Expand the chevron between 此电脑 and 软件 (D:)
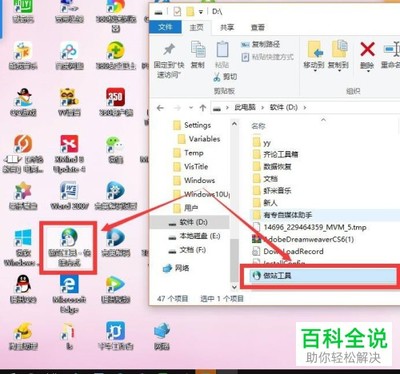 262,108
